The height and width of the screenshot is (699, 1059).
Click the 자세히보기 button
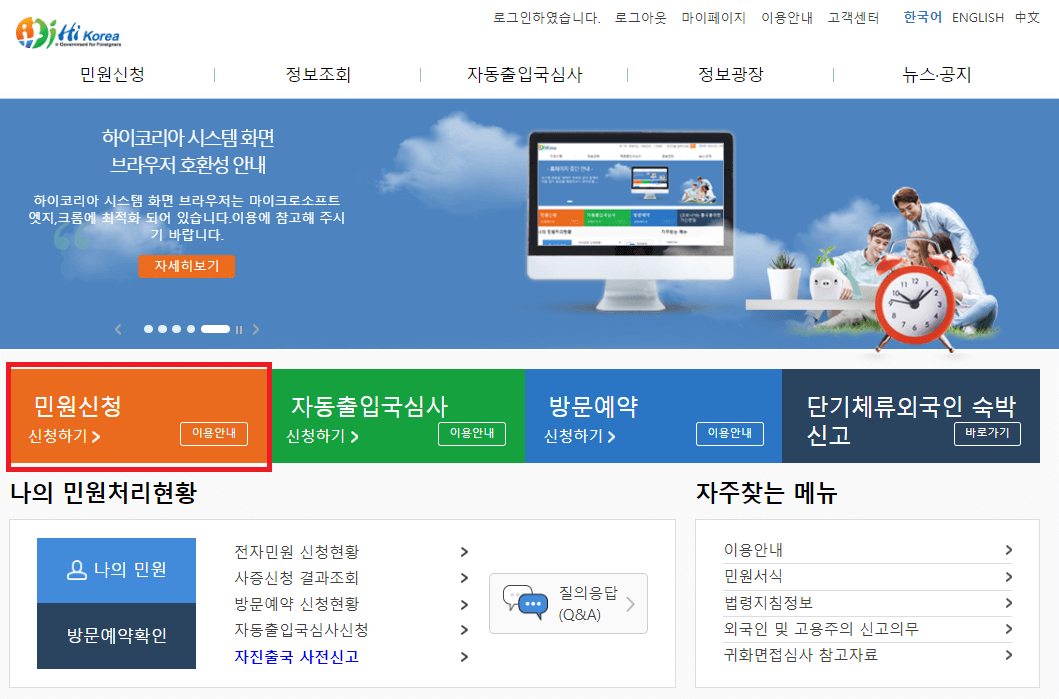(x=186, y=267)
